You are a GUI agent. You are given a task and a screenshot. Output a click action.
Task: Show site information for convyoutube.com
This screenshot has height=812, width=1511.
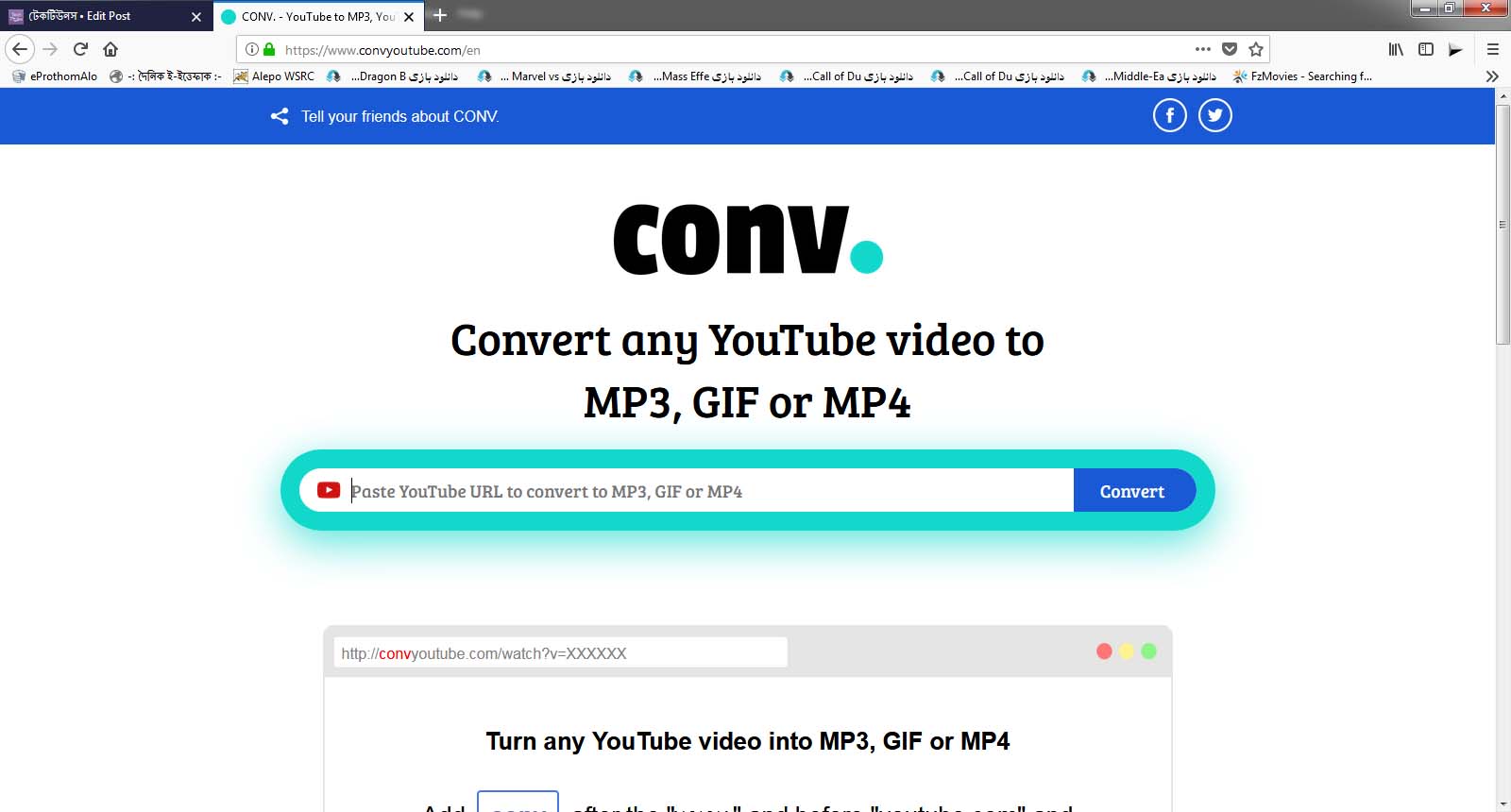tap(252, 49)
